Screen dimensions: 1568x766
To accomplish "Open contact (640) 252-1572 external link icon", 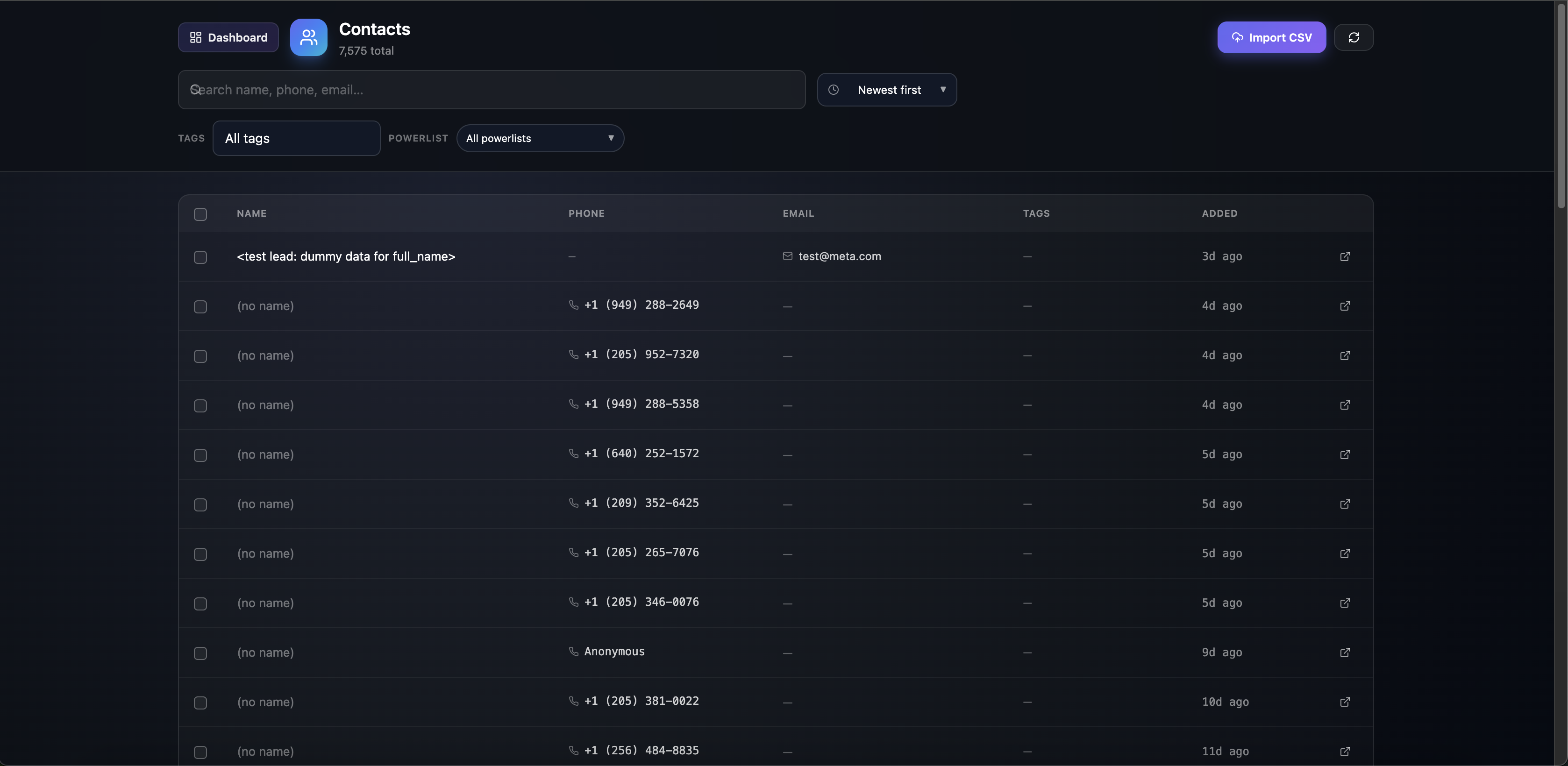I will point(1345,454).
